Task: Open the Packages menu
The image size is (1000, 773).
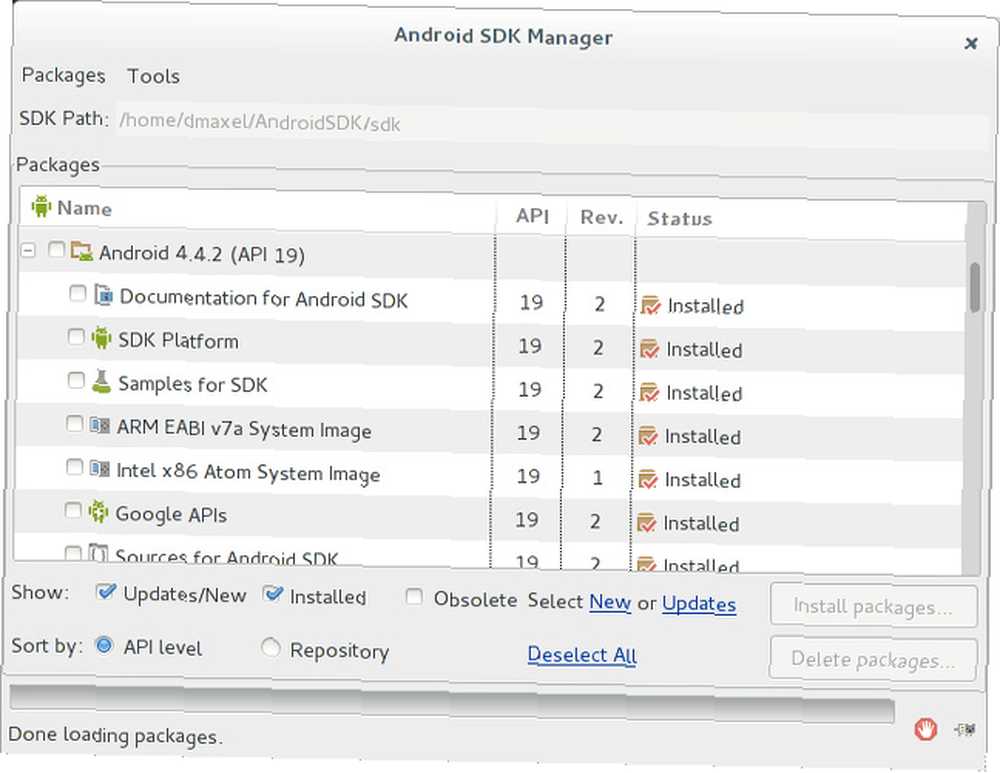Action: tap(63, 75)
